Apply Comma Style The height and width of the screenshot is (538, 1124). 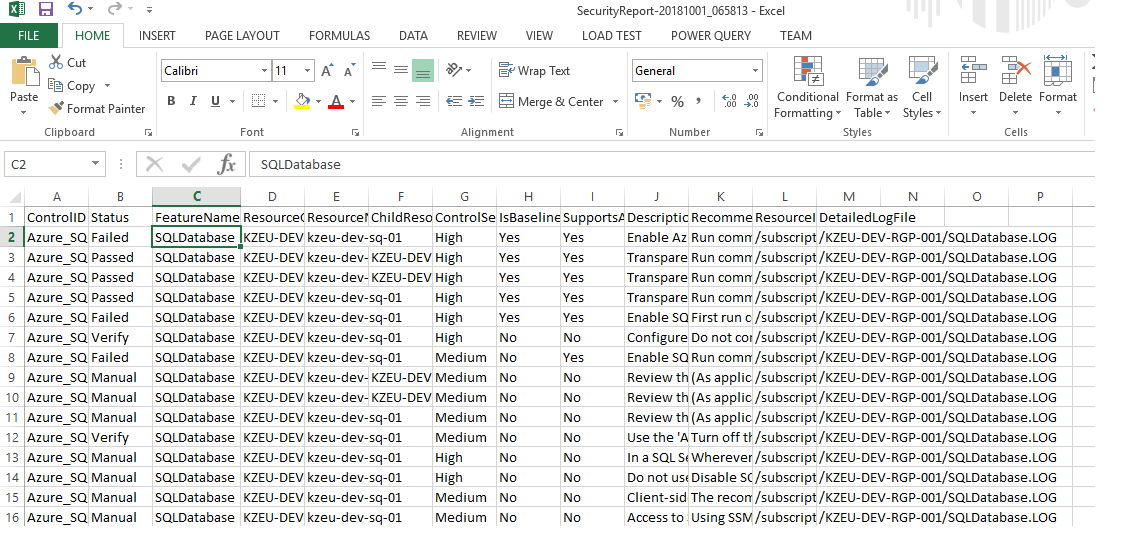[699, 101]
